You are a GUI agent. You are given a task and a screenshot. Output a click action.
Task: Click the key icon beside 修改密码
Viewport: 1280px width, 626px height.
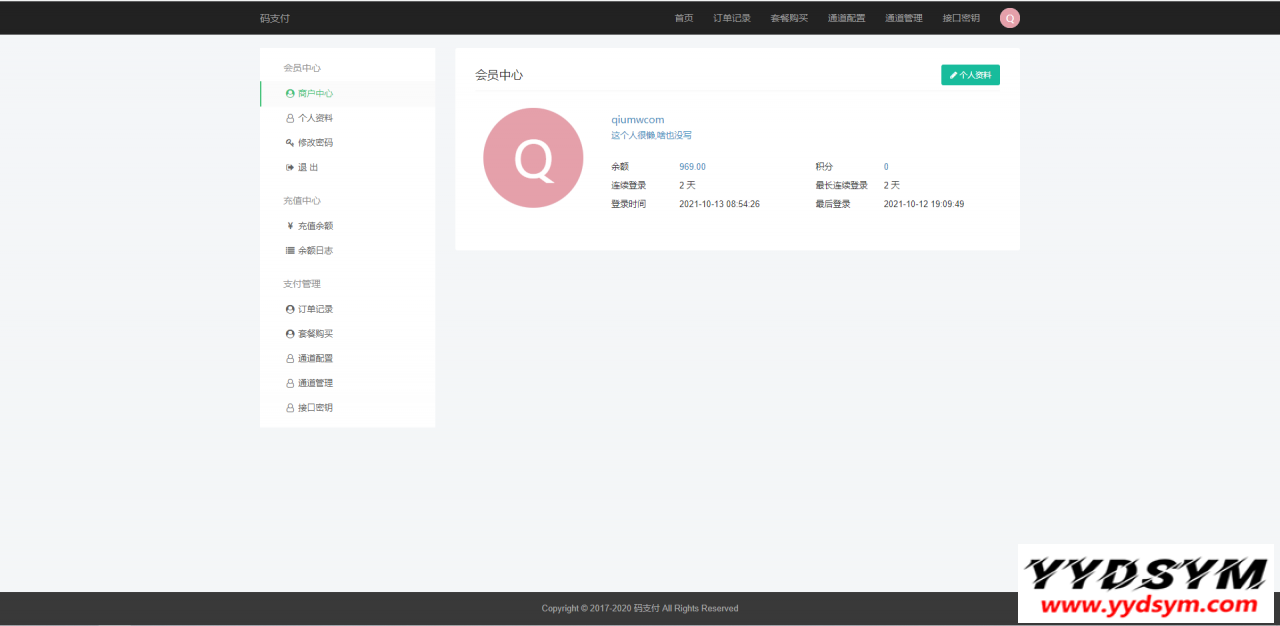tap(290, 143)
